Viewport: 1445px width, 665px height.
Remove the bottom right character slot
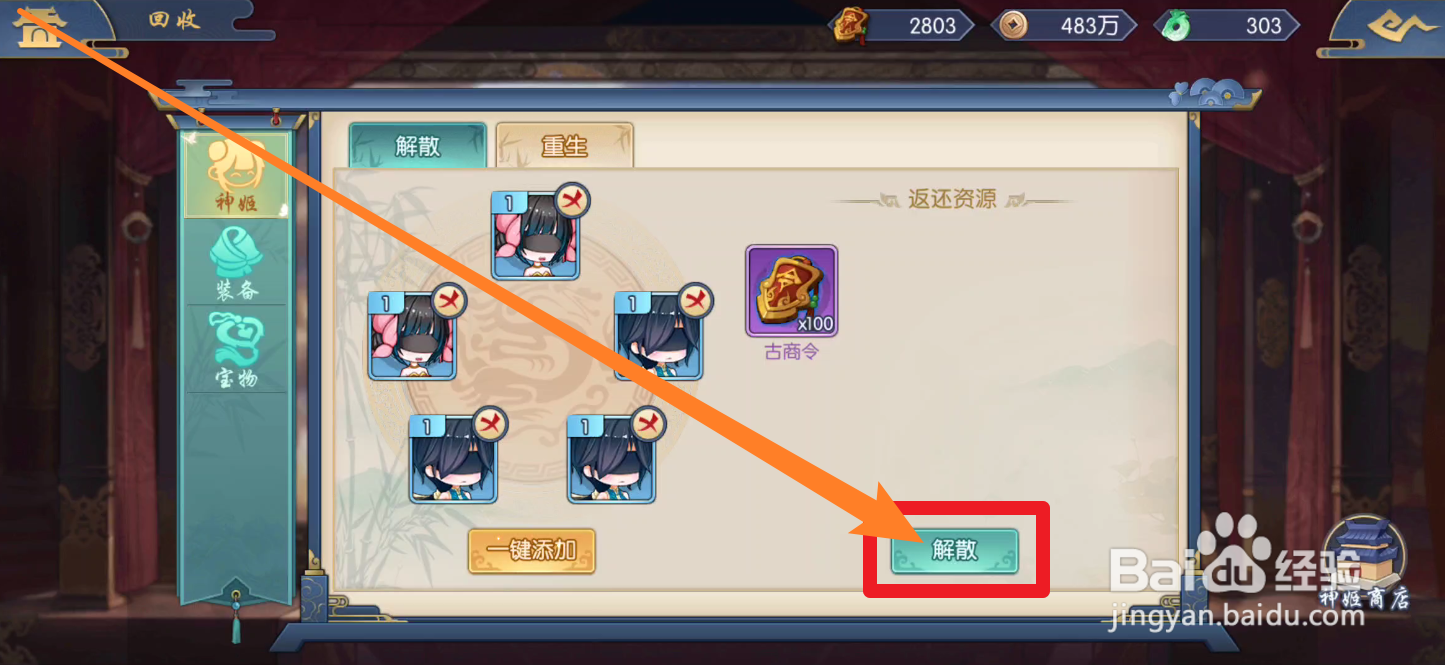pyautogui.click(x=648, y=424)
